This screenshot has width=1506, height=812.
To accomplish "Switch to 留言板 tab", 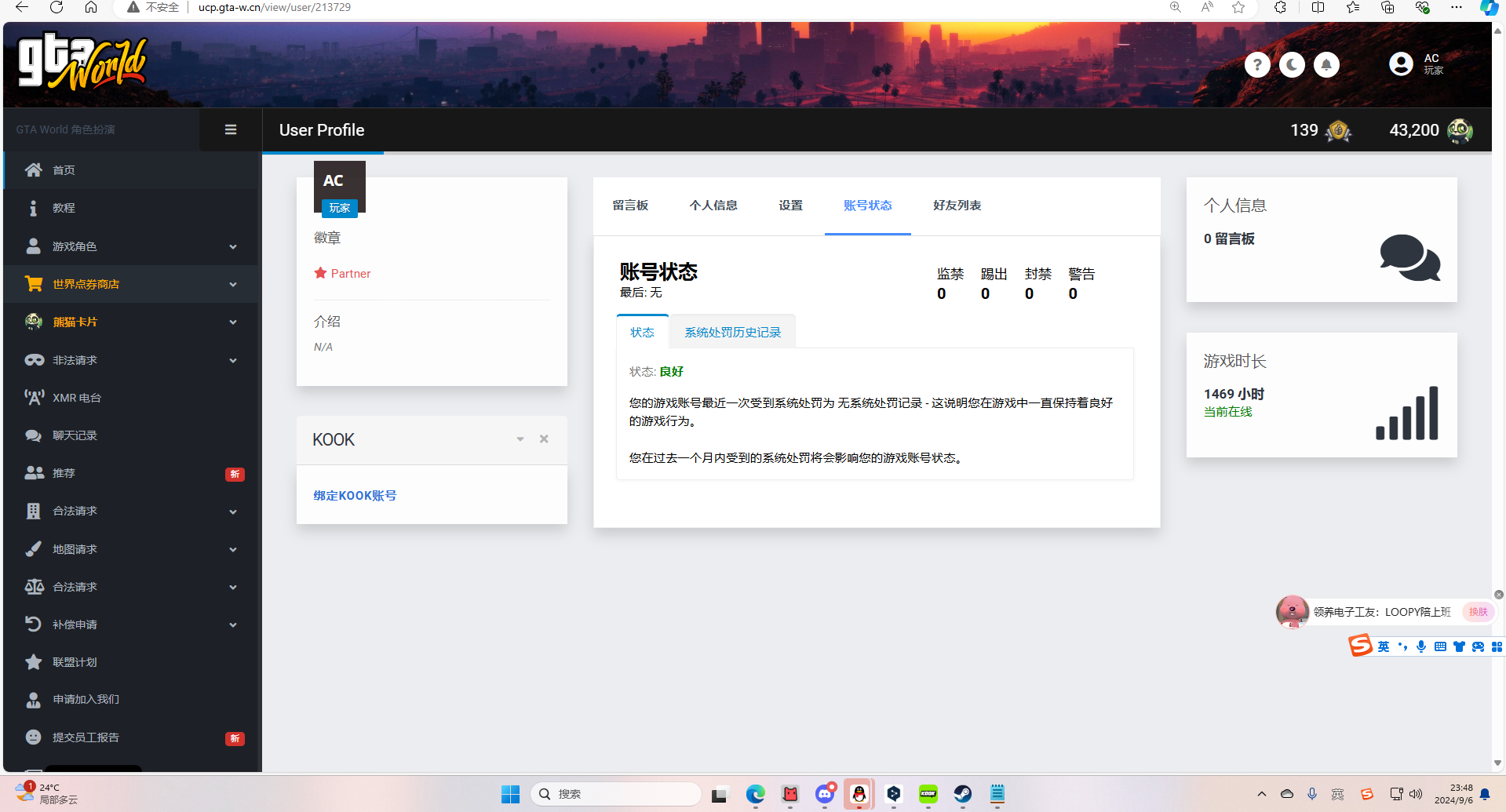I will click(630, 206).
